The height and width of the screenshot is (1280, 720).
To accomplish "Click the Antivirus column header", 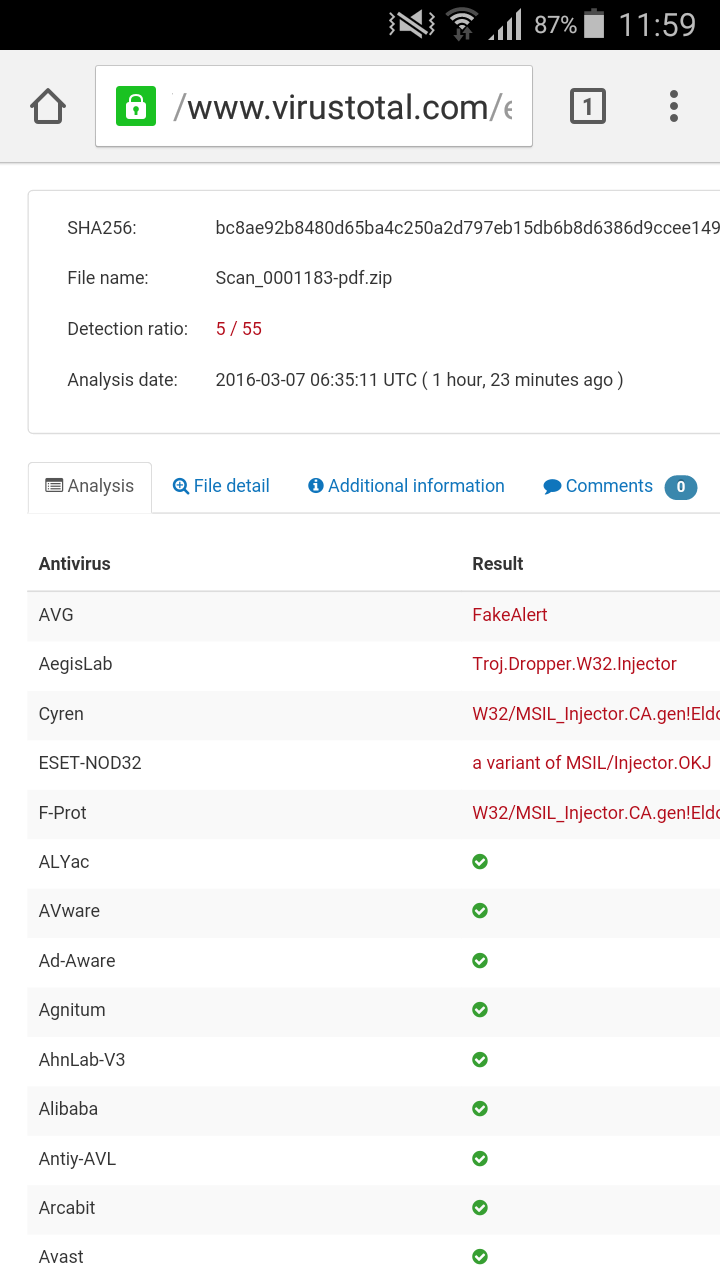I will tap(75, 564).
